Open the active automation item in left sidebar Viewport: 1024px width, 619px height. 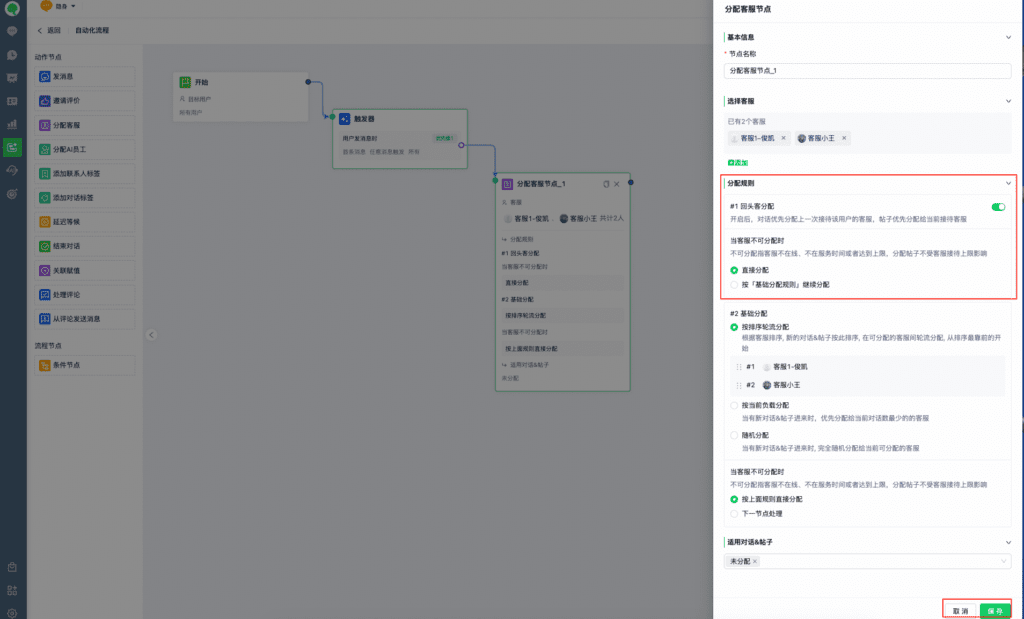pos(12,147)
